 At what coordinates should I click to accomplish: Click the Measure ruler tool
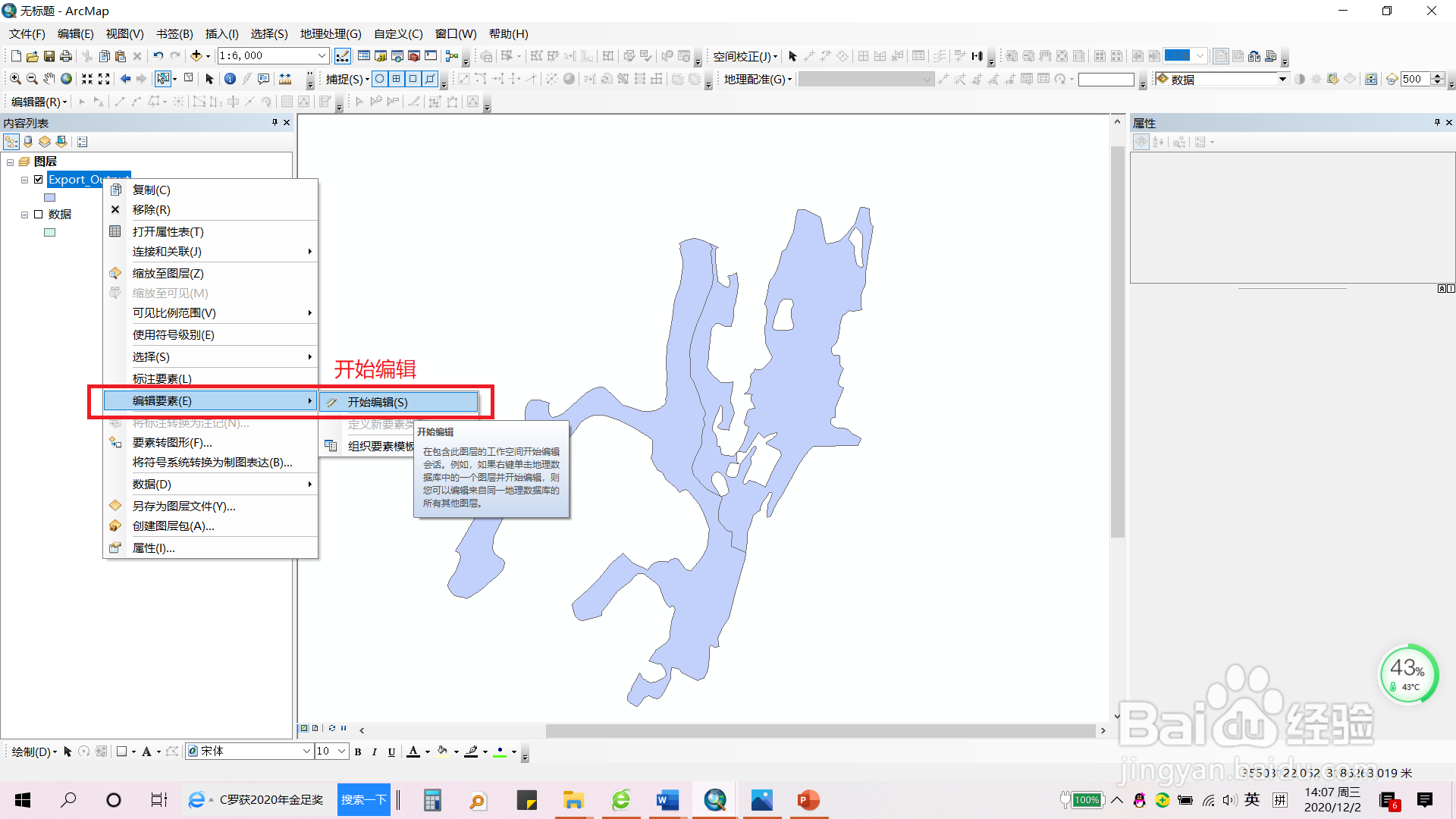pos(285,79)
